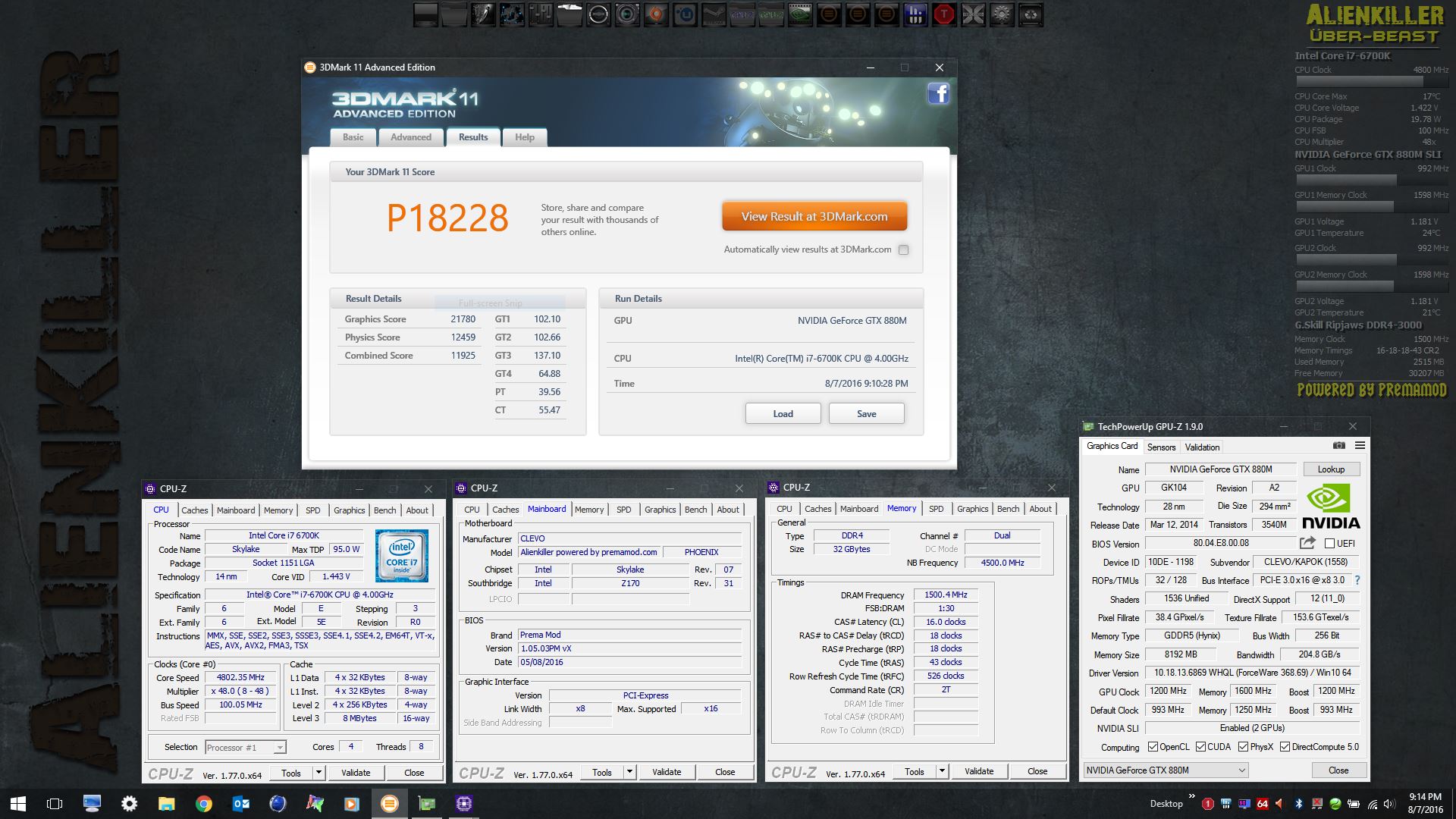Open the Sensors tab in GPU-Z
Screen dimensions: 1456x819
pos(1161,447)
